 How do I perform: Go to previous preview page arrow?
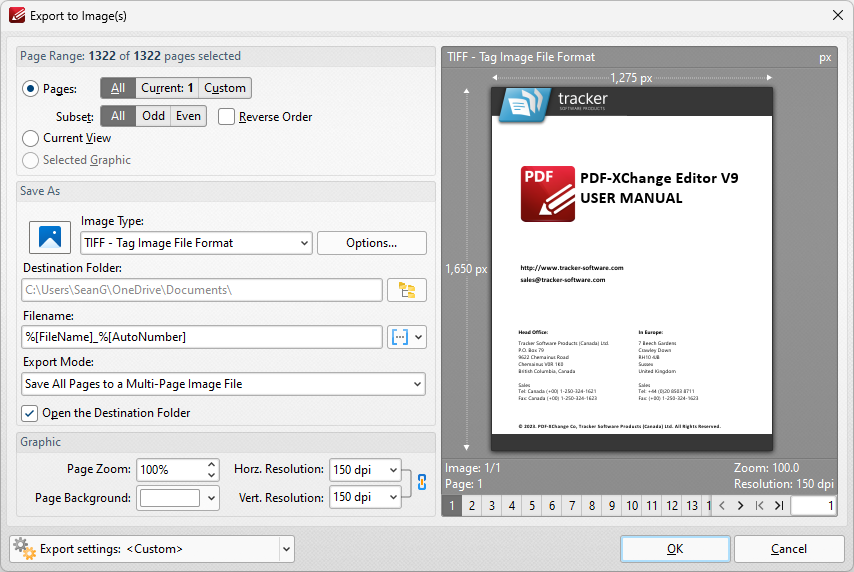[722, 506]
